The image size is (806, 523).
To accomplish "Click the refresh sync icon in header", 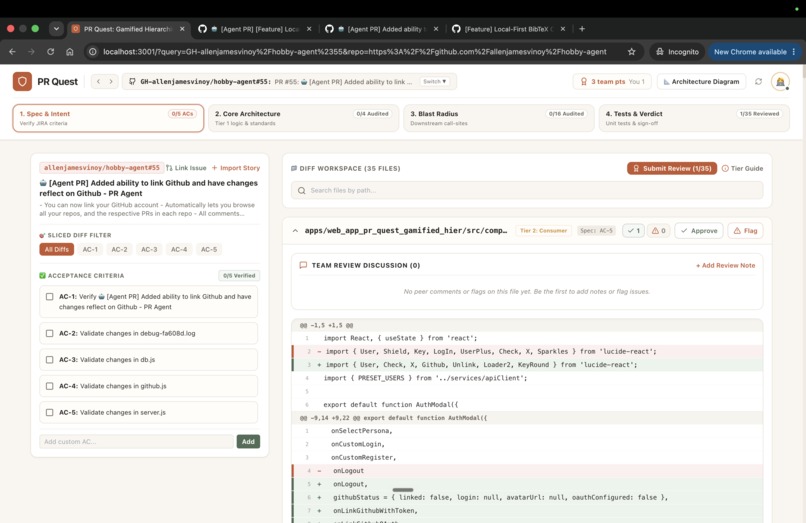I will point(758,81).
